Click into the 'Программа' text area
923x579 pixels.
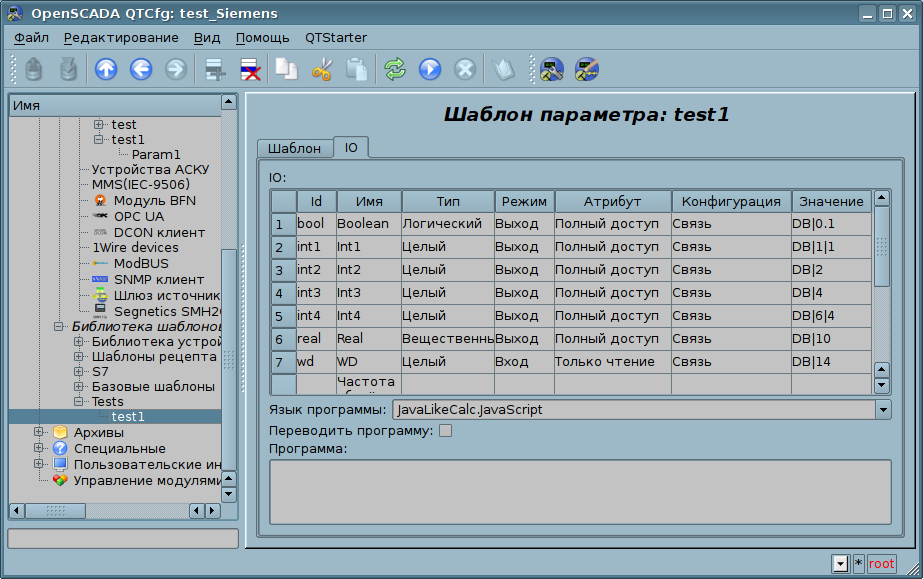580,491
